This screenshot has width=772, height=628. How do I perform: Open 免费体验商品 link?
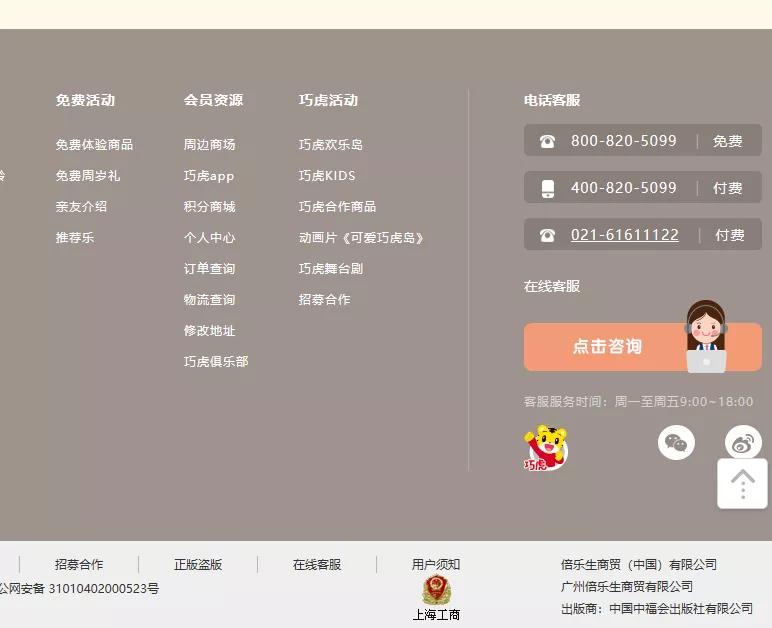(x=94, y=145)
